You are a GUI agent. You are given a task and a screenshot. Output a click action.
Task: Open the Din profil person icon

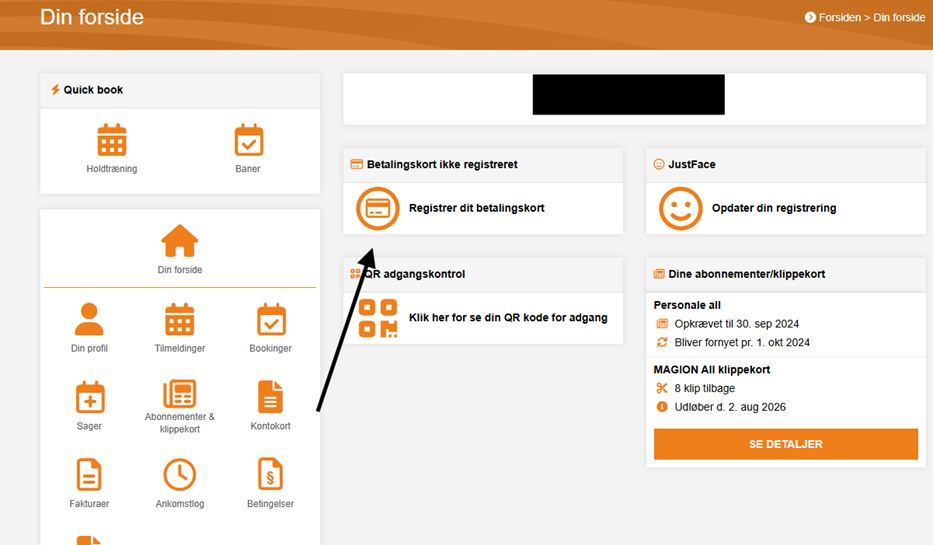pos(90,320)
